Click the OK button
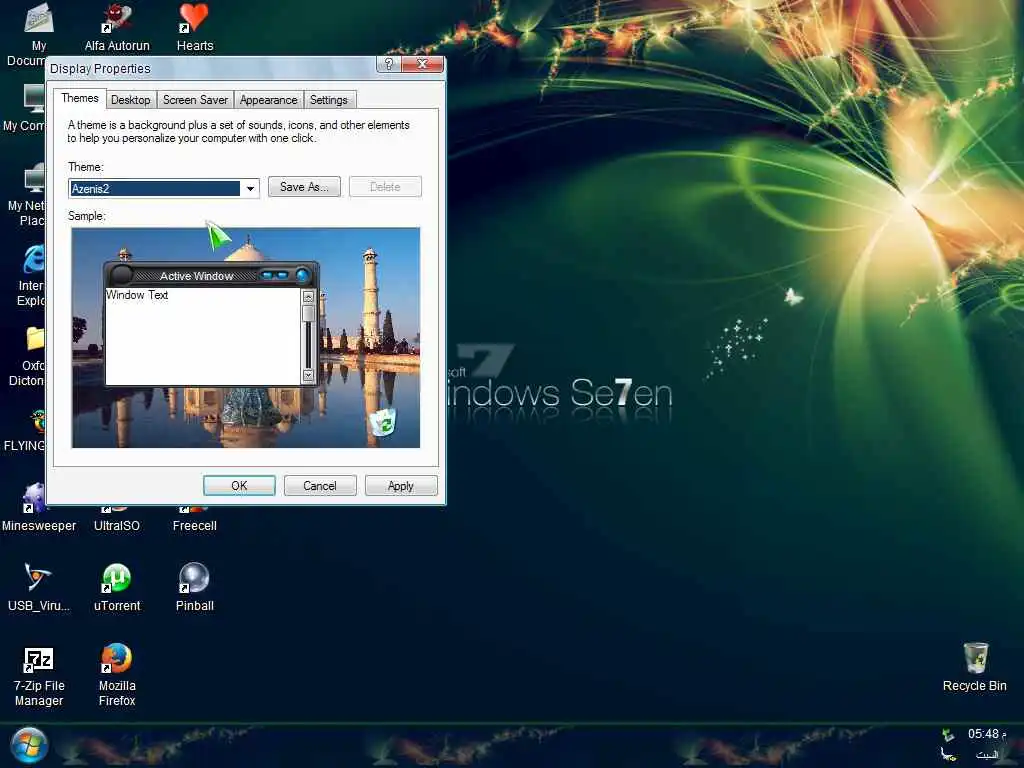Image resolution: width=1024 pixels, height=768 pixels. tap(239, 486)
